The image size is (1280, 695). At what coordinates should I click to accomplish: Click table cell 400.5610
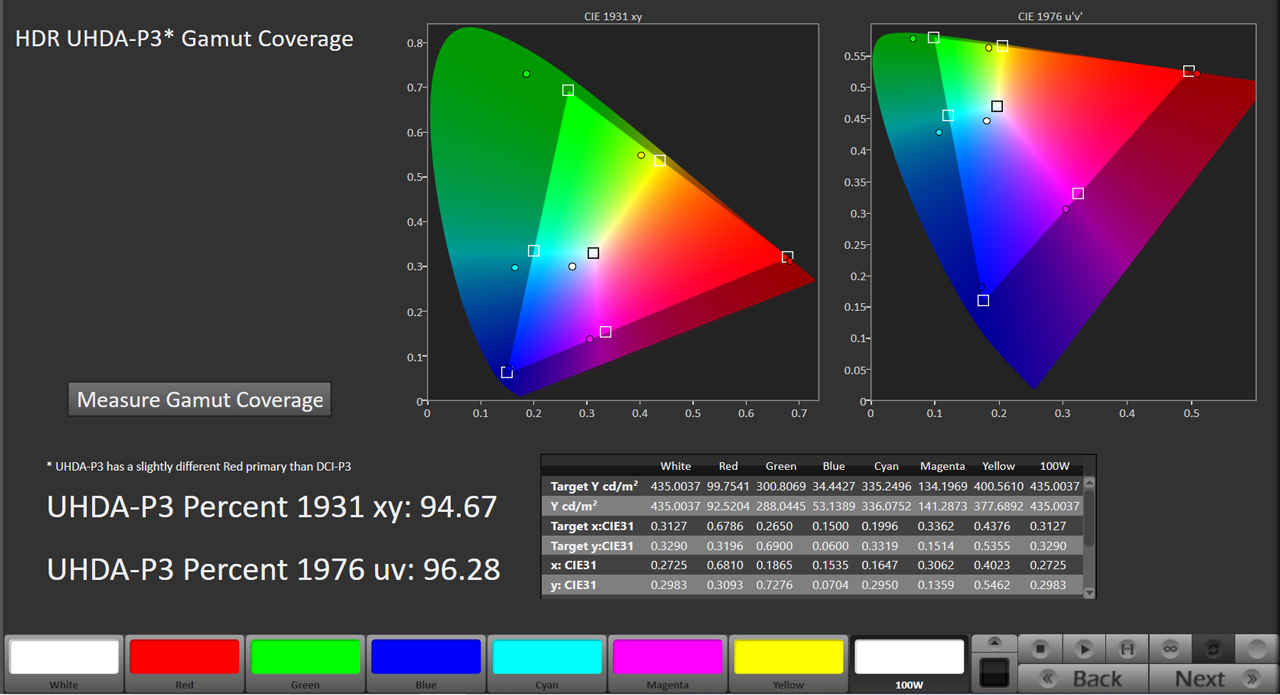pos(998,486)
